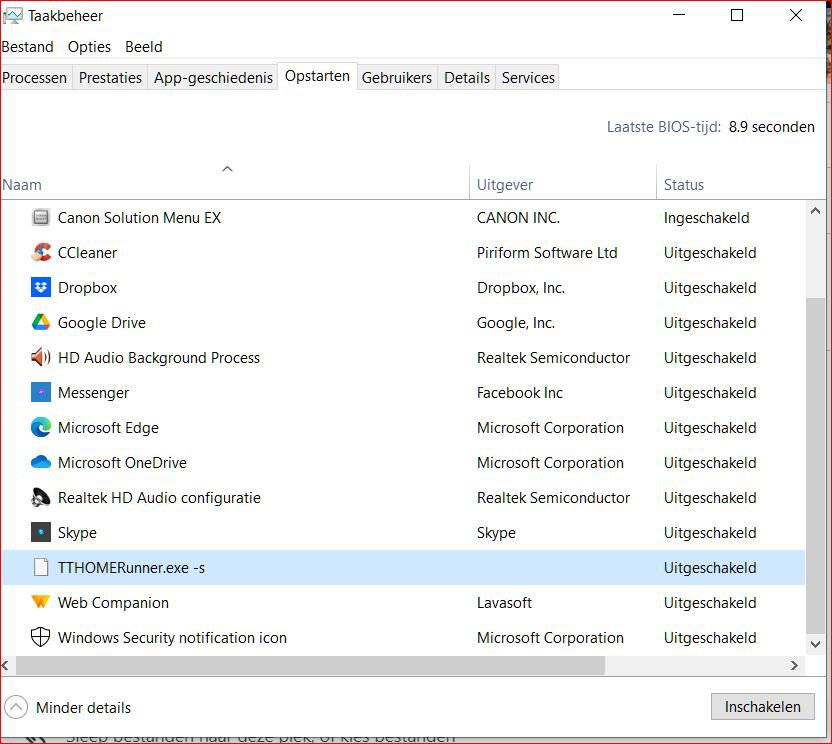Image resolution: width=832 pixels, height=744 pixels.
Task: Select the Dropbox entry name
Action: point(87,288)
